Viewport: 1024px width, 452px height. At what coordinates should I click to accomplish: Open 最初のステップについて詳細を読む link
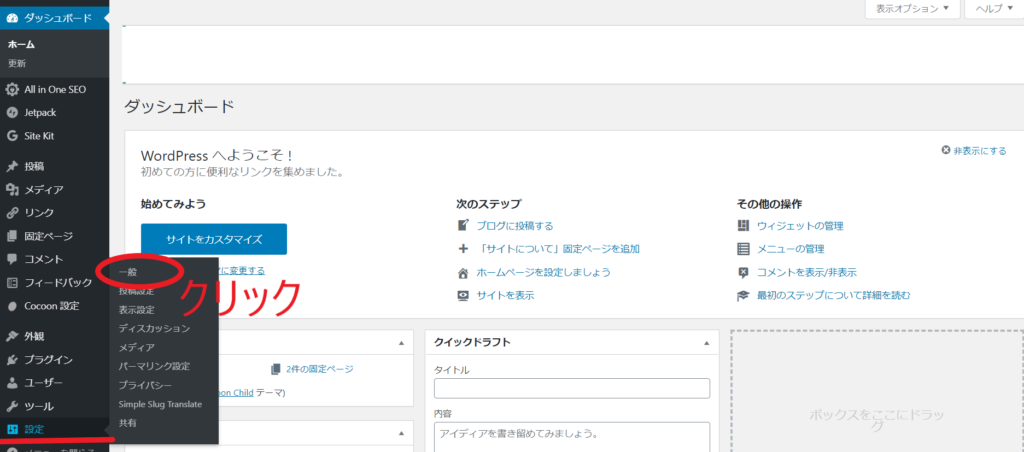tap(833, 295)
